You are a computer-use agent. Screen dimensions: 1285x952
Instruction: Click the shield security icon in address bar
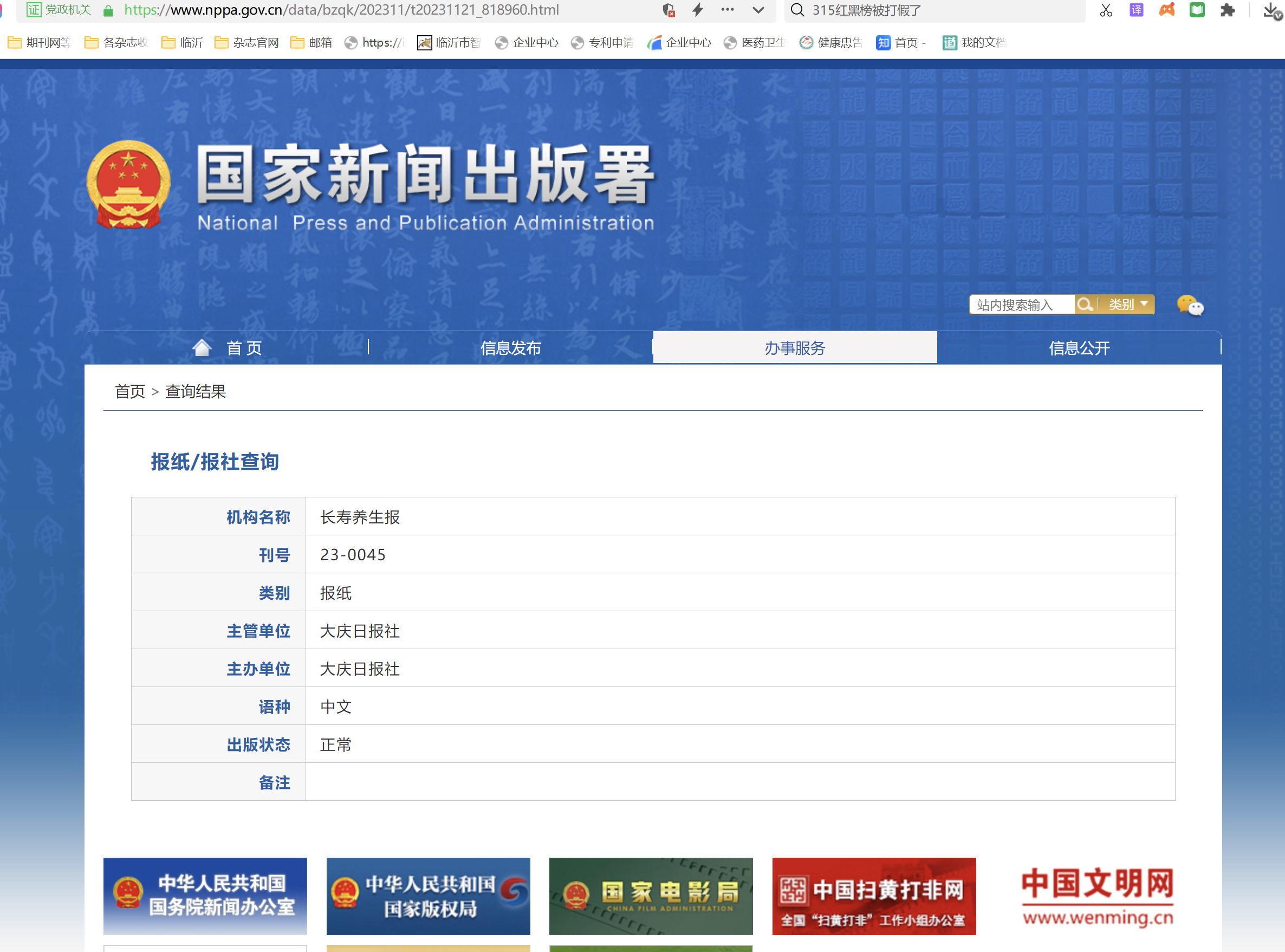[669, 10]
